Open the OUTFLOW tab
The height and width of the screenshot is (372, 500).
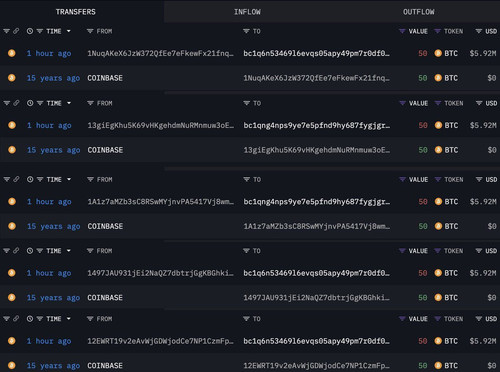coord(419,12)
